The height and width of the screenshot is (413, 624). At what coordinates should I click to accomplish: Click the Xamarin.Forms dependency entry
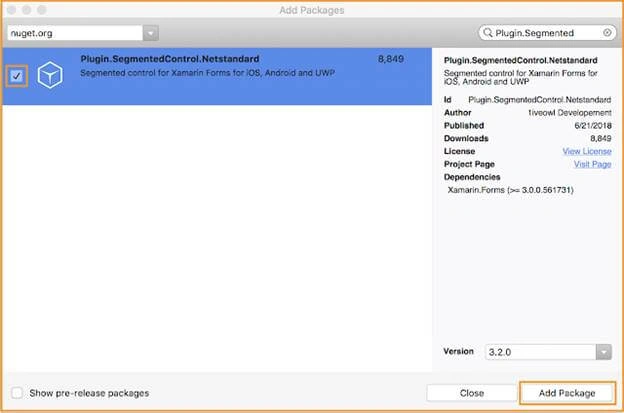[511, 190]
